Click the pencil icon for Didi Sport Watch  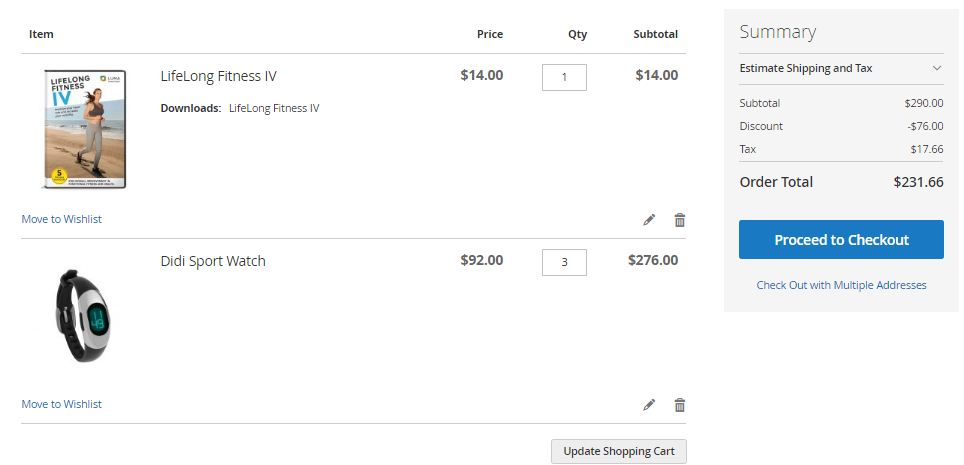click(x=649, y=405)
